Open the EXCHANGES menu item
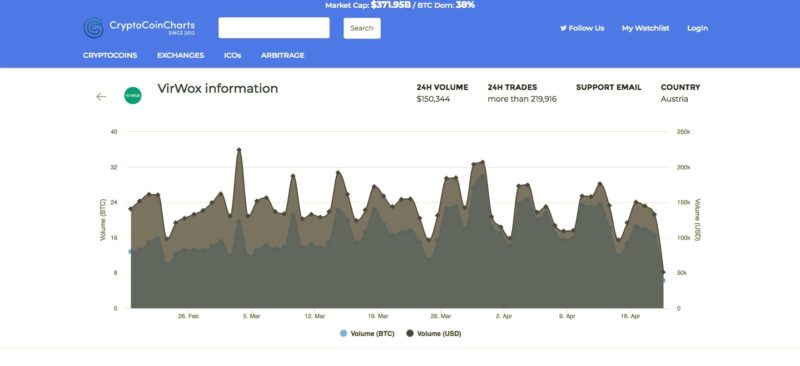Image resolution: width=800 pixels, height=366 pixels. pyautogui.click(x=181, y=55)
